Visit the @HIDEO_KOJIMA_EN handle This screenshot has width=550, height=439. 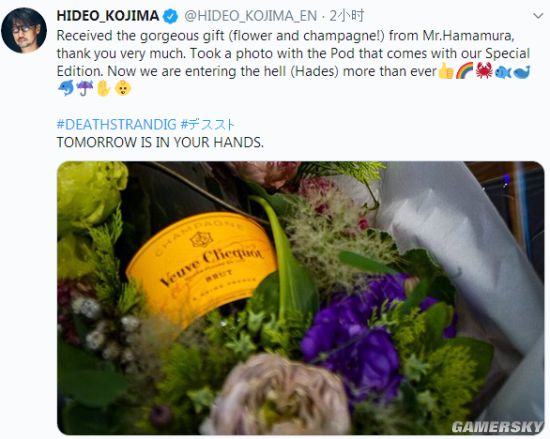(251, 16)
